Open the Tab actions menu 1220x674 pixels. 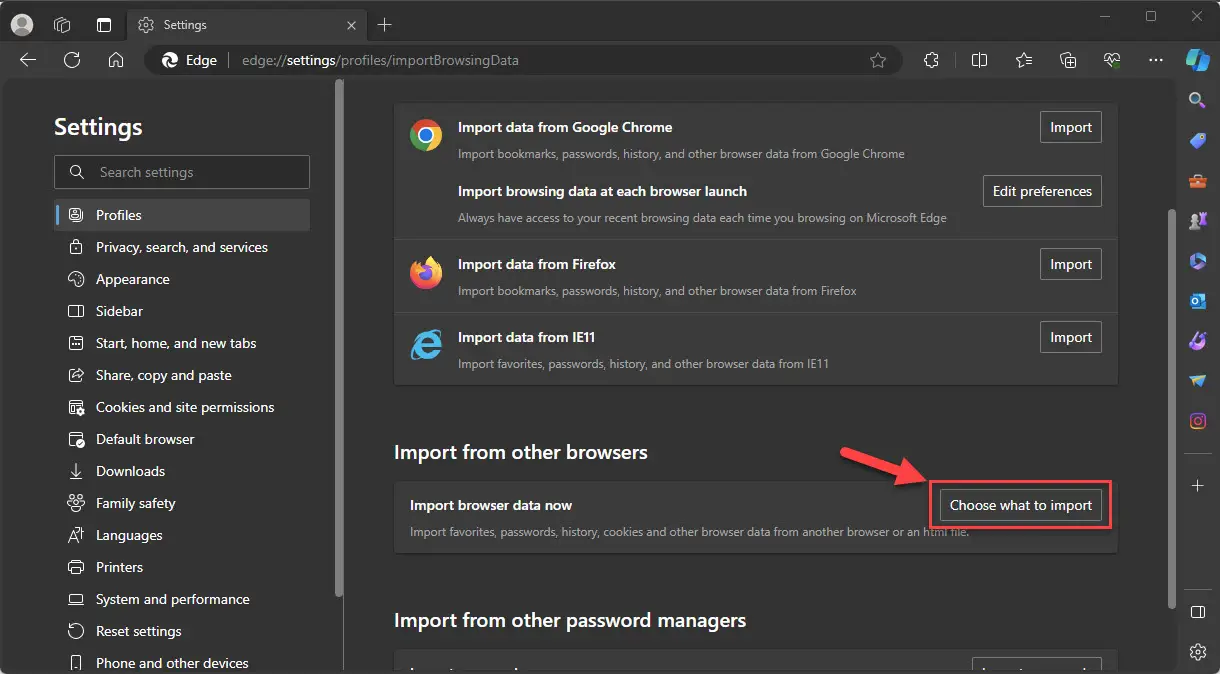pos(104,25)
